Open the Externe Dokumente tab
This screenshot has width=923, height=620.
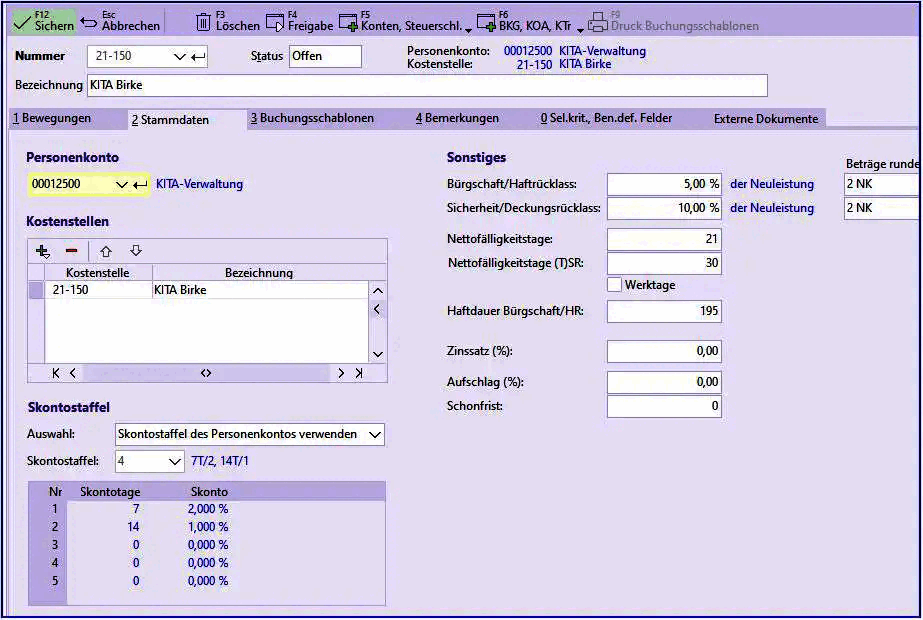click(x=766, y=119)
